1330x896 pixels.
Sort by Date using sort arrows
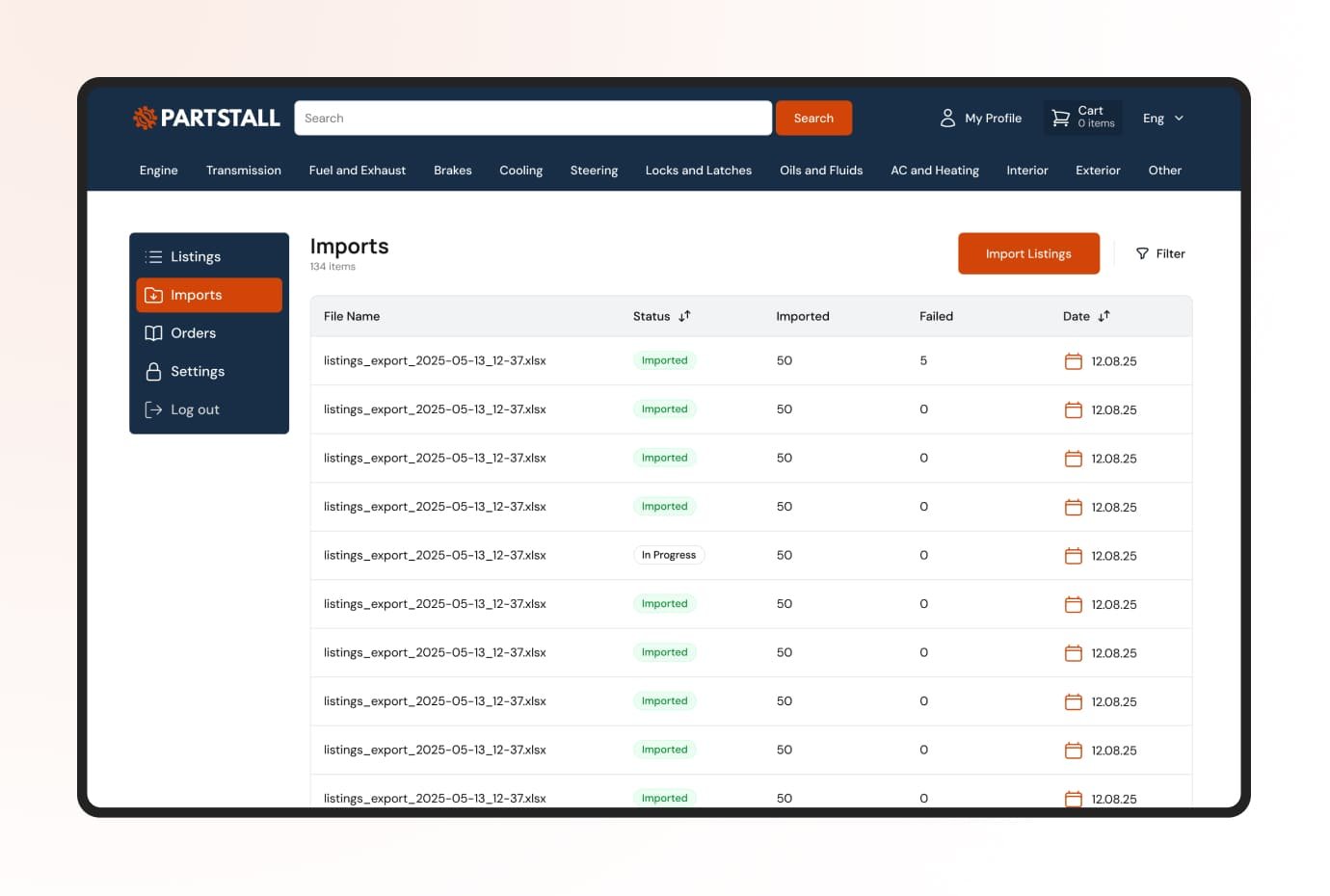point(1104,316)
